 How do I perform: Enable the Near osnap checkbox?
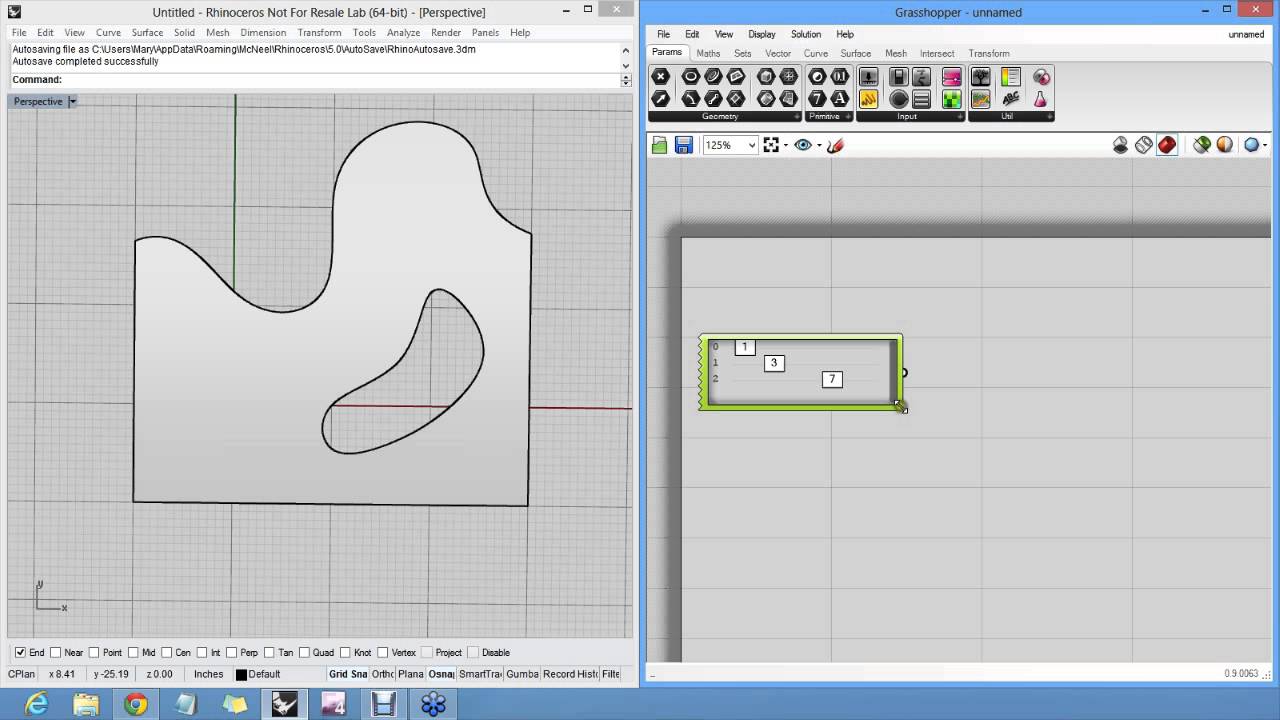pos(56,653)
